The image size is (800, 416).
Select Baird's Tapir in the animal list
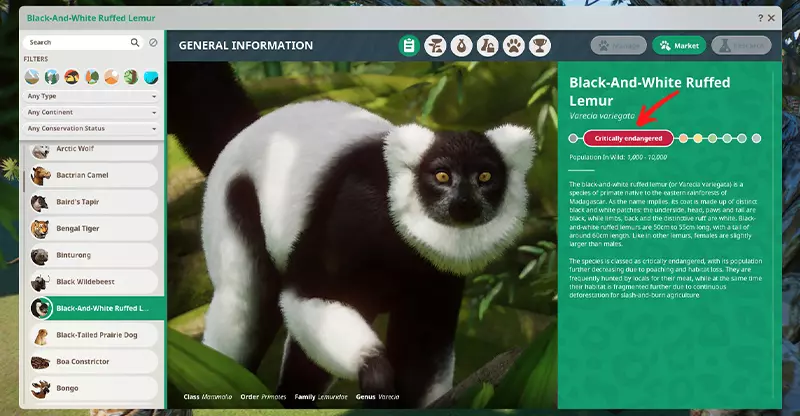tap(93, 202)
